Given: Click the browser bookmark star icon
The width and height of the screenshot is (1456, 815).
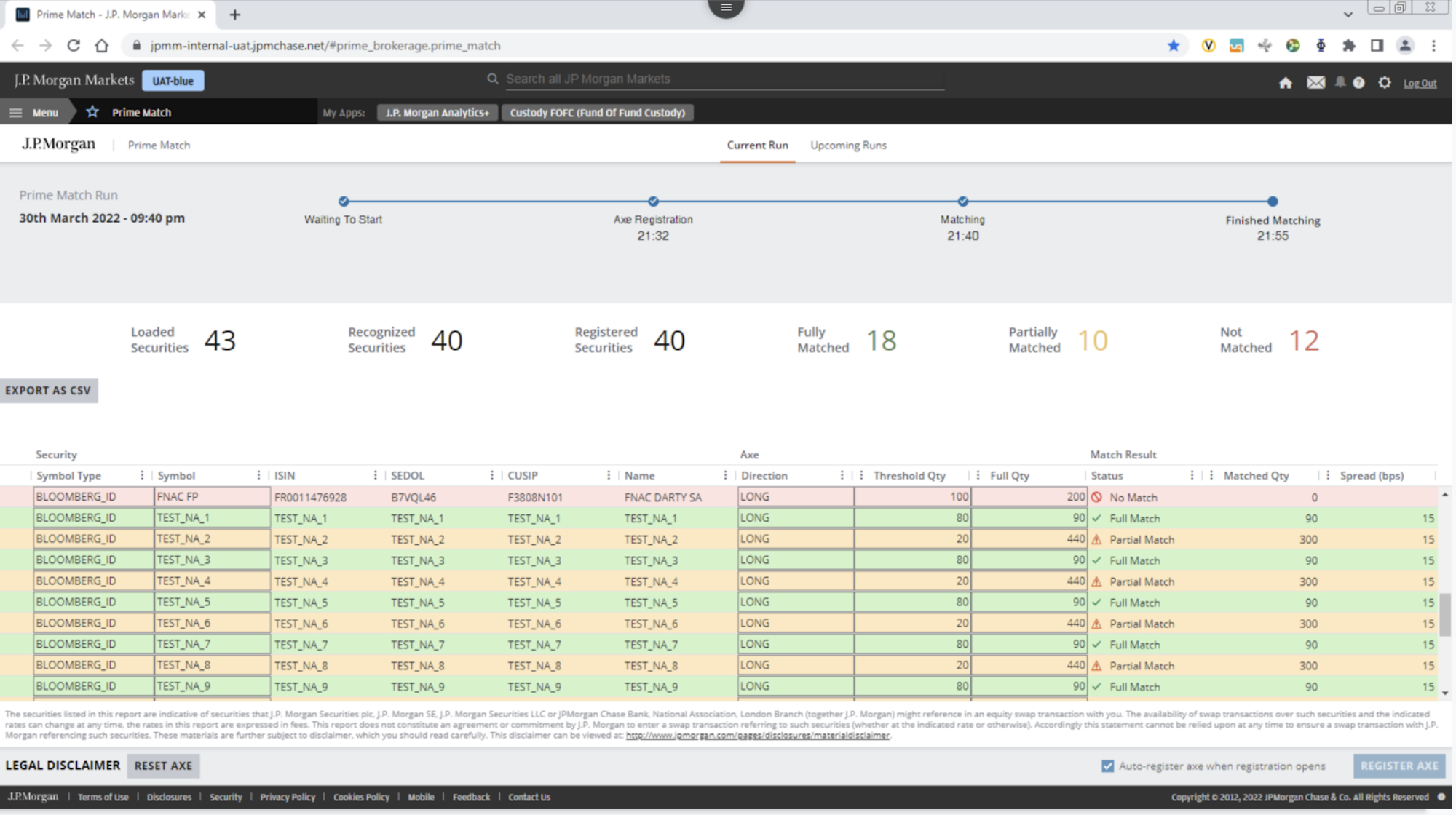Looking at the screenshot, I should point(1174,46).
